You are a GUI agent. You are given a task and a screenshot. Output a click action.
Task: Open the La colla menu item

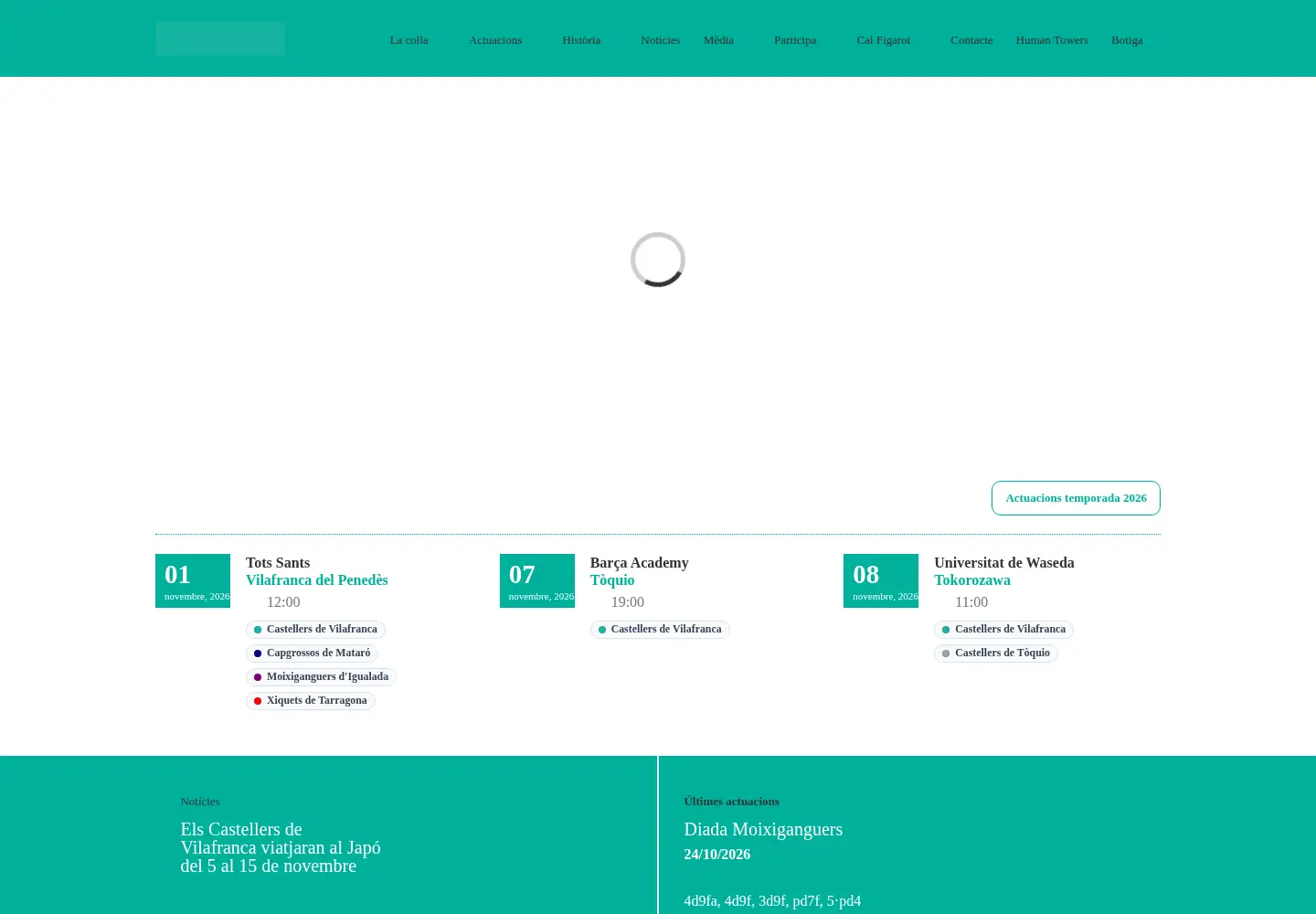point(409,40)
